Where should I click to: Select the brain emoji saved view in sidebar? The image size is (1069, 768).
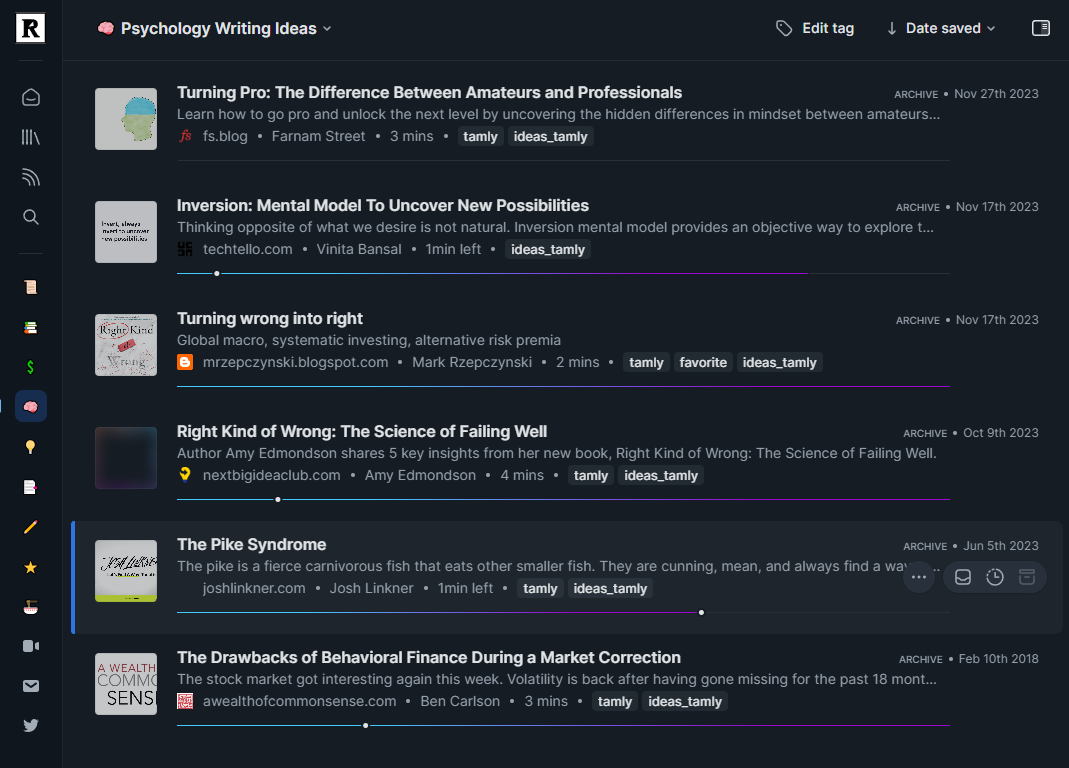point(31,407)
